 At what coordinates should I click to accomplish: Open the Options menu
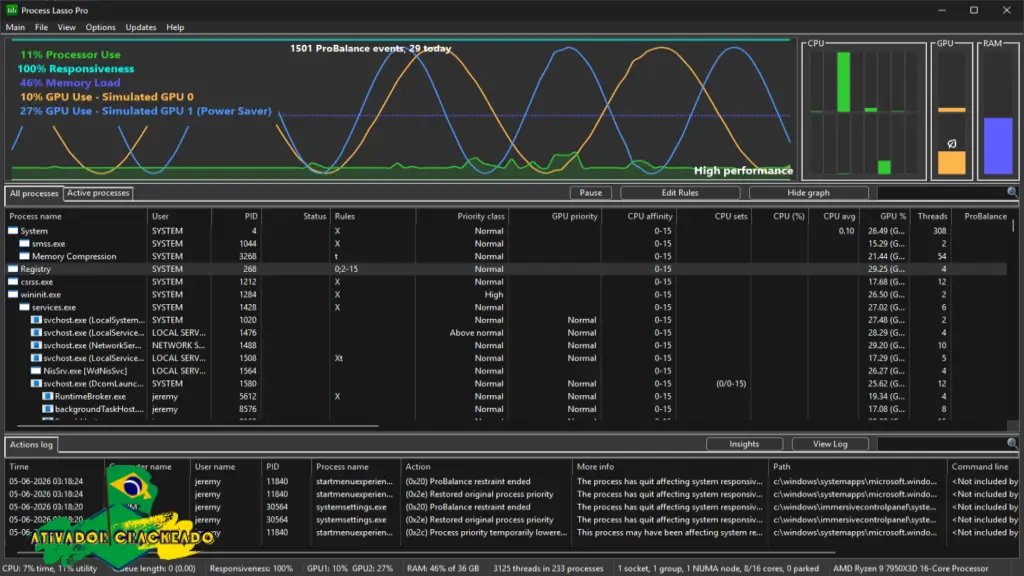[x=101, y=27]
